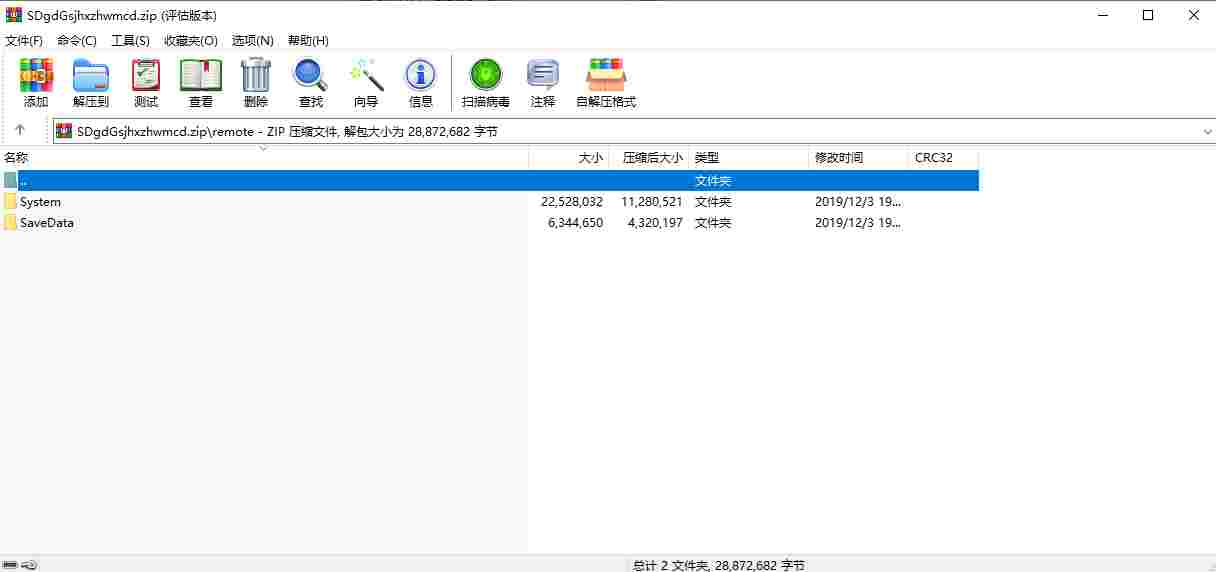Click SaveData row modified date 2019/12/3
The height and width of the screenshot is (572, 1216).
pyautogui.click(x=858, y=223)
